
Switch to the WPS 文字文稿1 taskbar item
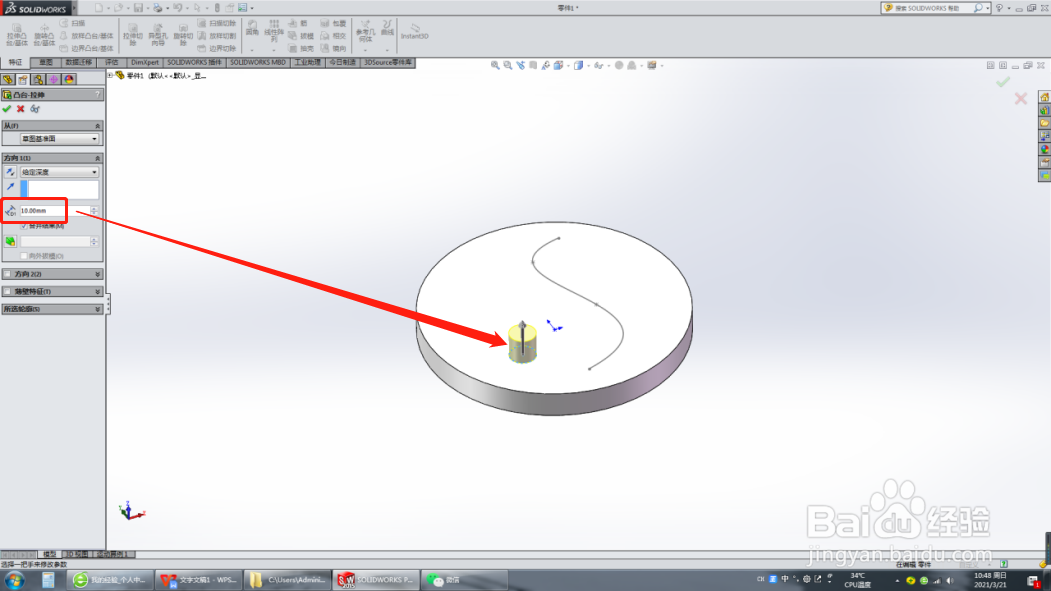199,580
